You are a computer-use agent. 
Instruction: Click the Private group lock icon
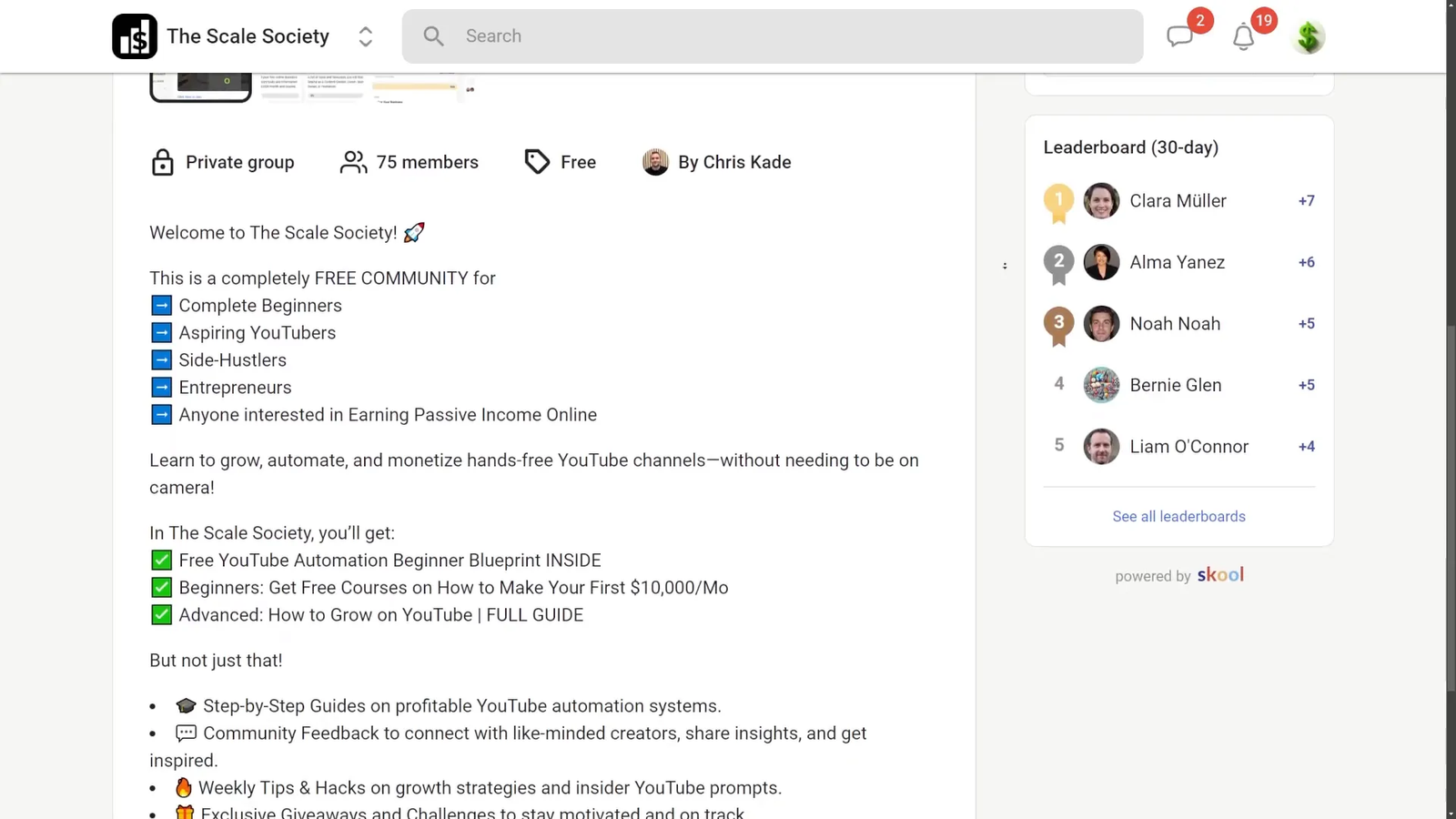point(162,162)
